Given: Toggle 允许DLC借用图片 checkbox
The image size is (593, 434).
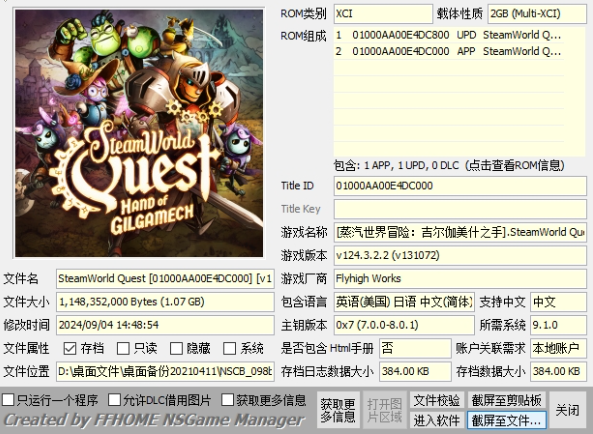Looking at the screenshot, I should point(114,400).
